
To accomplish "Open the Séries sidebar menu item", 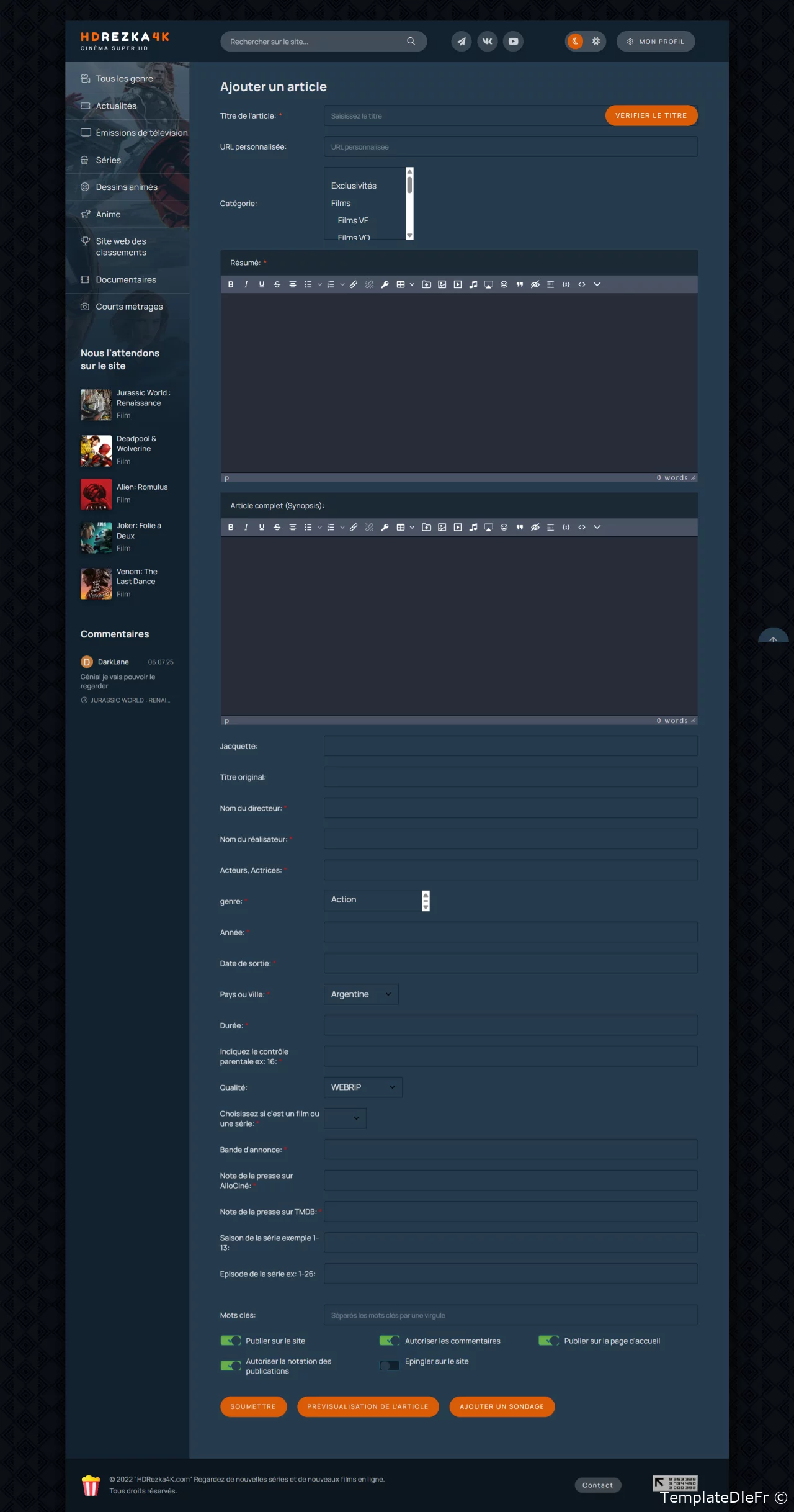I will click(109, 160).
